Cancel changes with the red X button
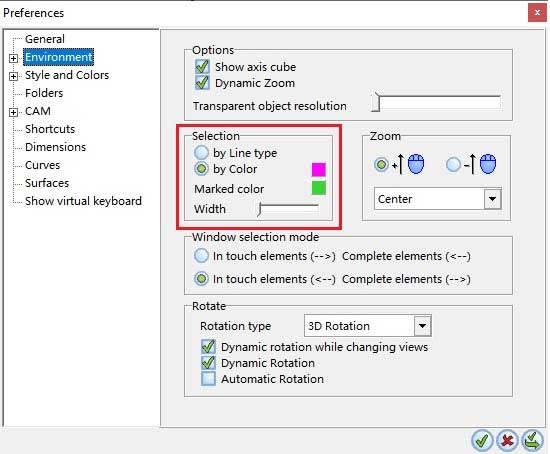The height and width of the screenshot is (454, 550). 507,440
